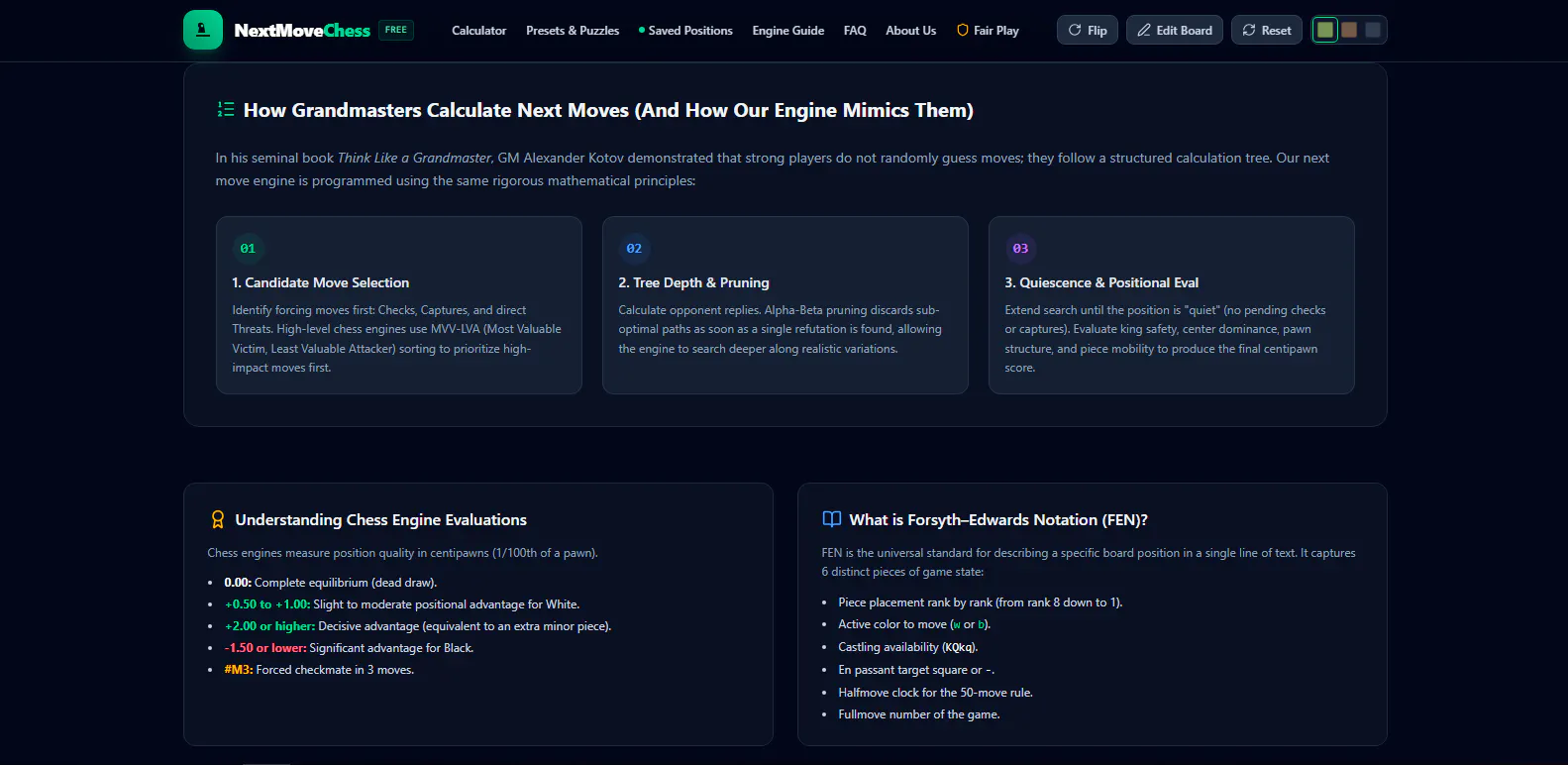Open the FAQ nav link

click(855, 31)
